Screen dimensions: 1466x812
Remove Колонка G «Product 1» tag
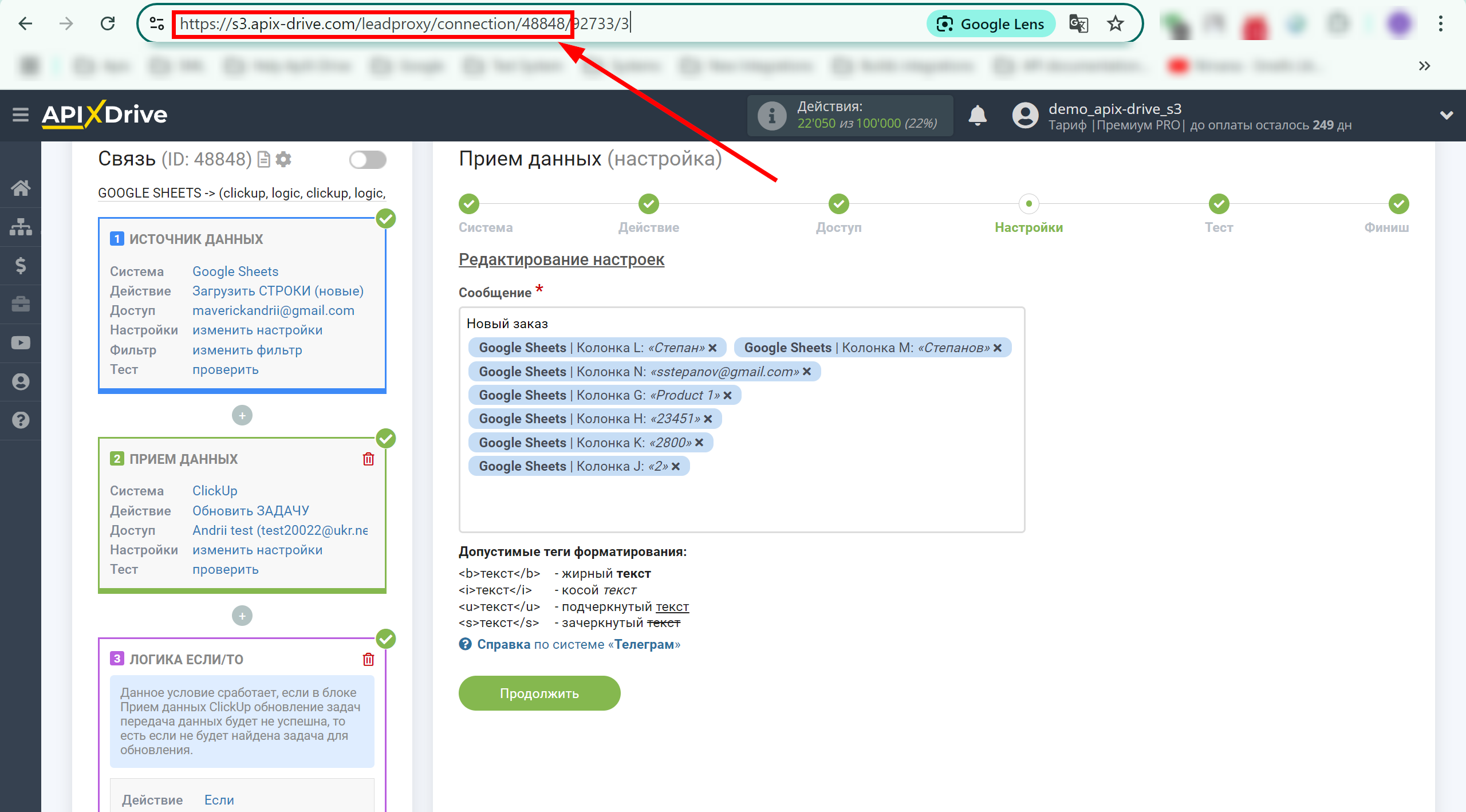pos(728,395)
